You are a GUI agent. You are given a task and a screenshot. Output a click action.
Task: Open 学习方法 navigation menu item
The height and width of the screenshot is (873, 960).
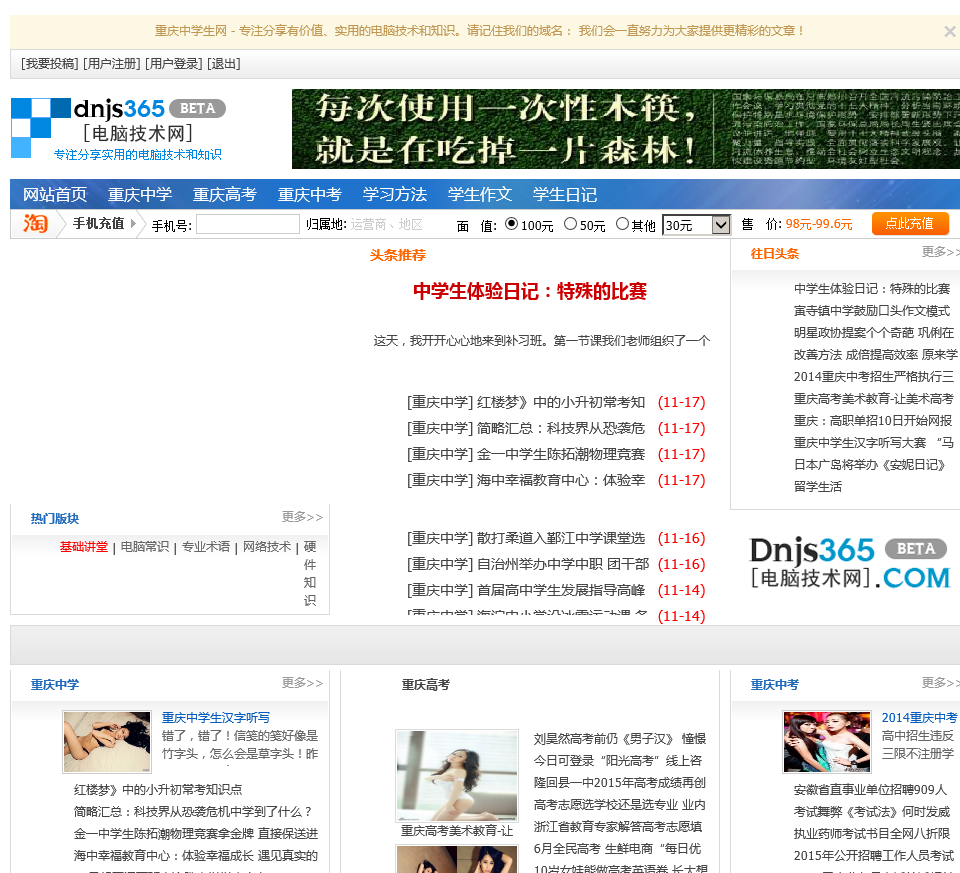[395, 195]
